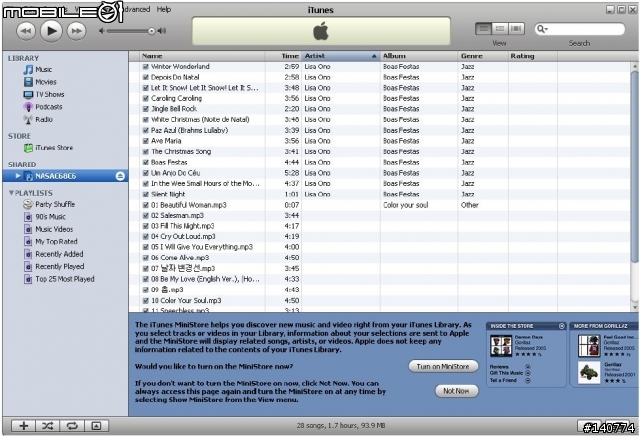Play the current track
The image size is (640, 436).
pos(51,31)
